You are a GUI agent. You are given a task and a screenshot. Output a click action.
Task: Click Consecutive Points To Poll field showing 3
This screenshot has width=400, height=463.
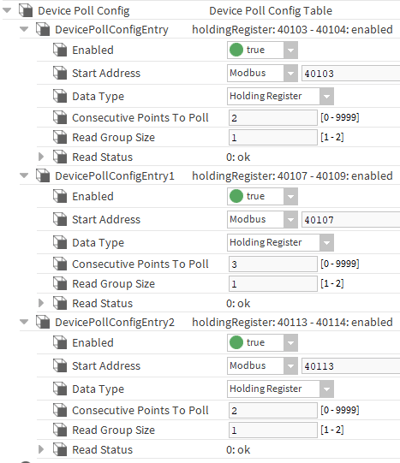point(273,264)
